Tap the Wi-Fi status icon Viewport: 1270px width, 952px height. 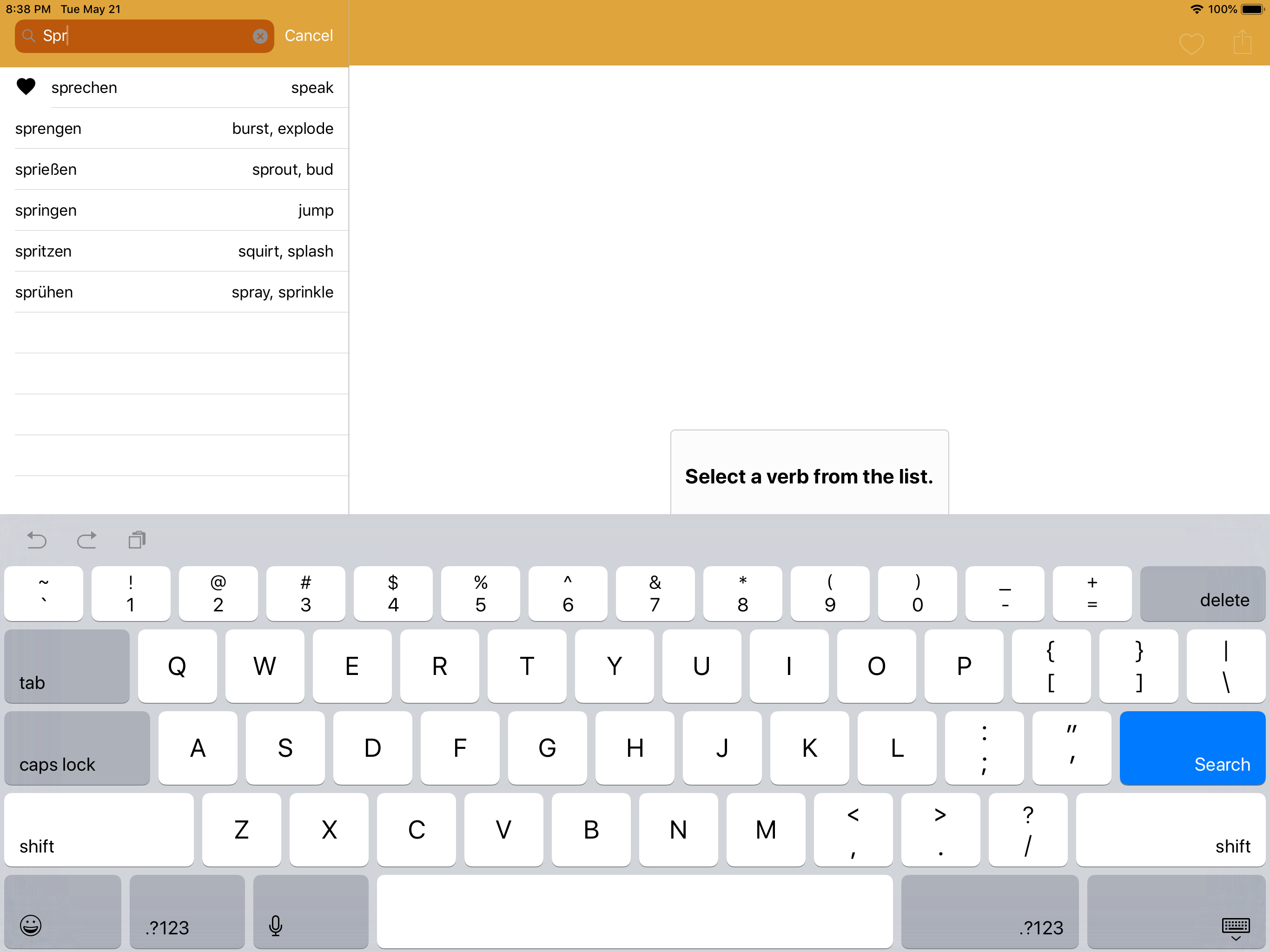click(1197, 9)
